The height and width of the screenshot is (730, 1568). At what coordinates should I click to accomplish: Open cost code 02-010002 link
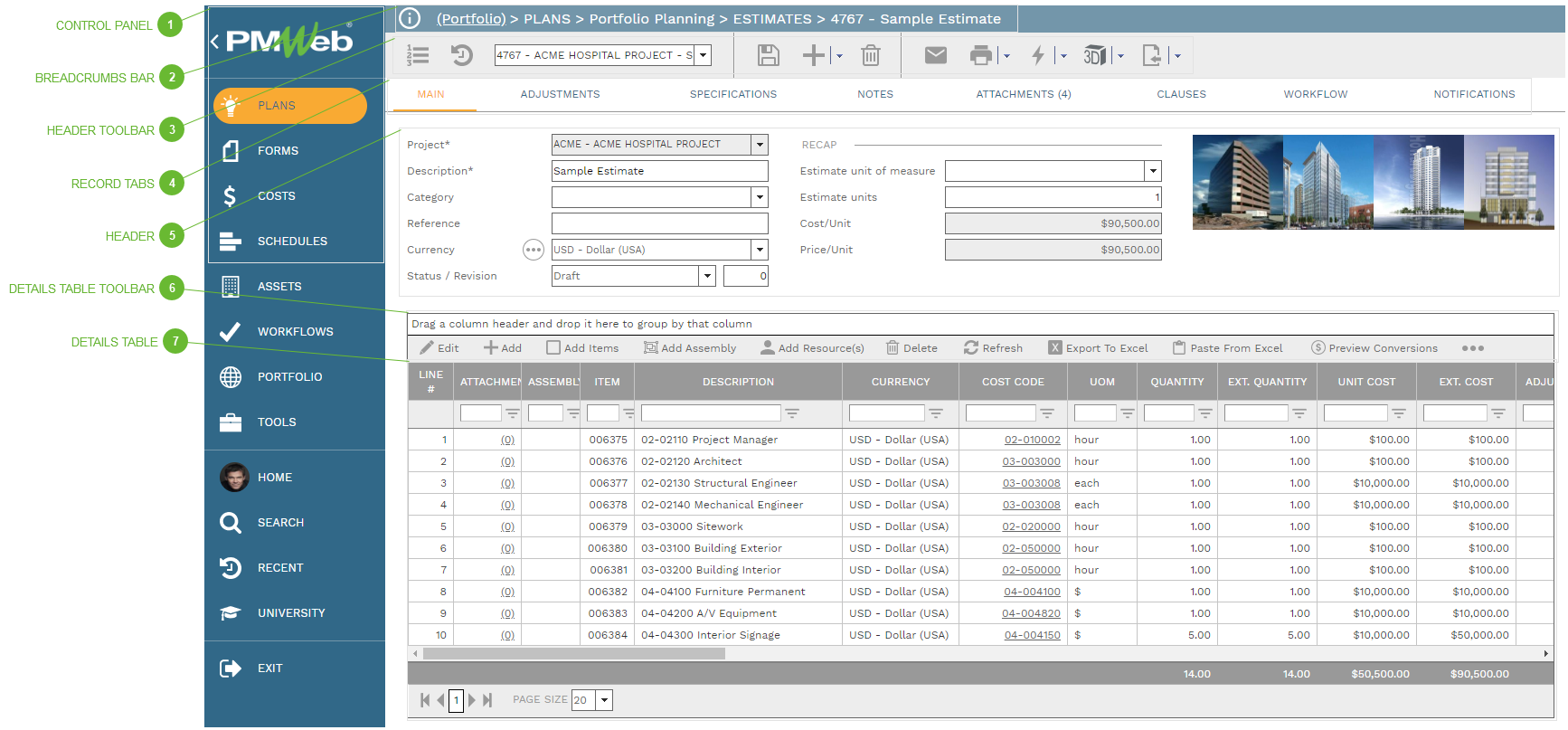click(x=1033, y=440)
